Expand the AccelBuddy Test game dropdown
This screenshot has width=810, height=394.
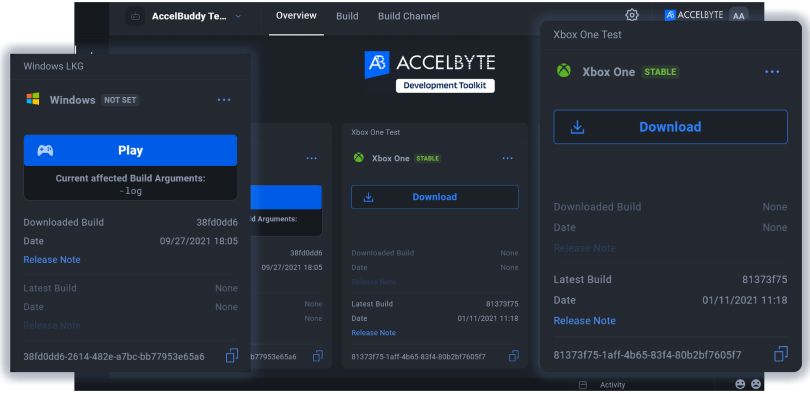(238, 16)
